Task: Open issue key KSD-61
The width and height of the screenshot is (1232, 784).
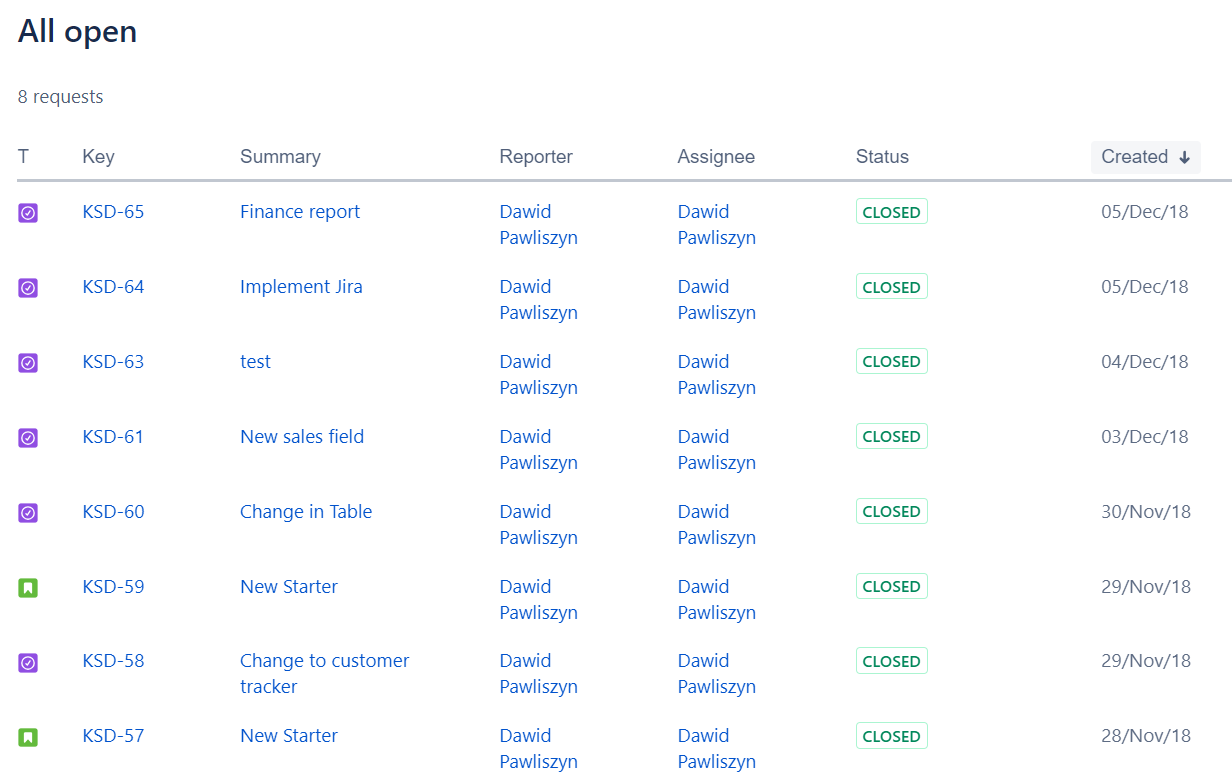Action: click(113, 437)
